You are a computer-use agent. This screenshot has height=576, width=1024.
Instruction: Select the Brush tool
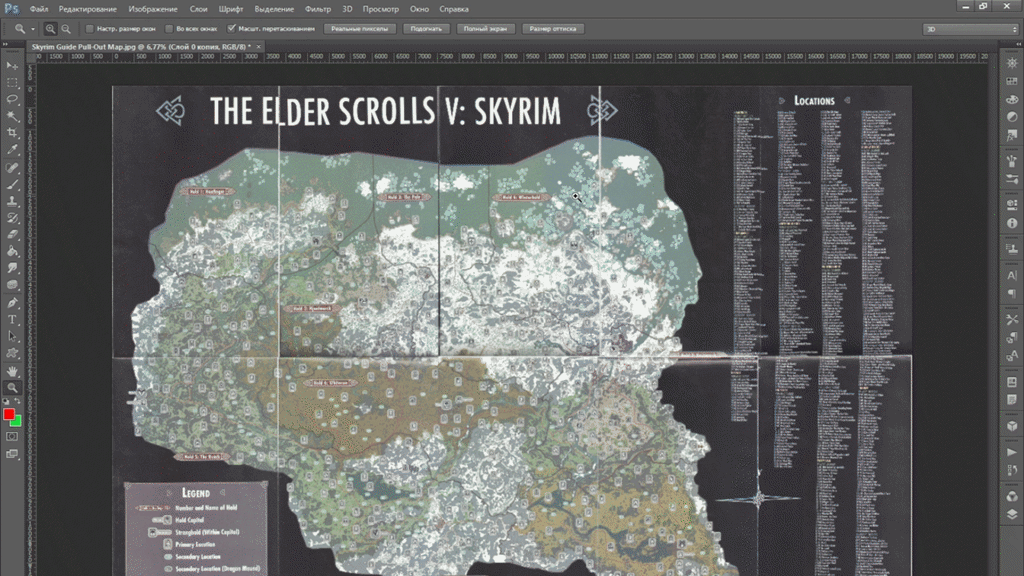(x=12, y=185)
